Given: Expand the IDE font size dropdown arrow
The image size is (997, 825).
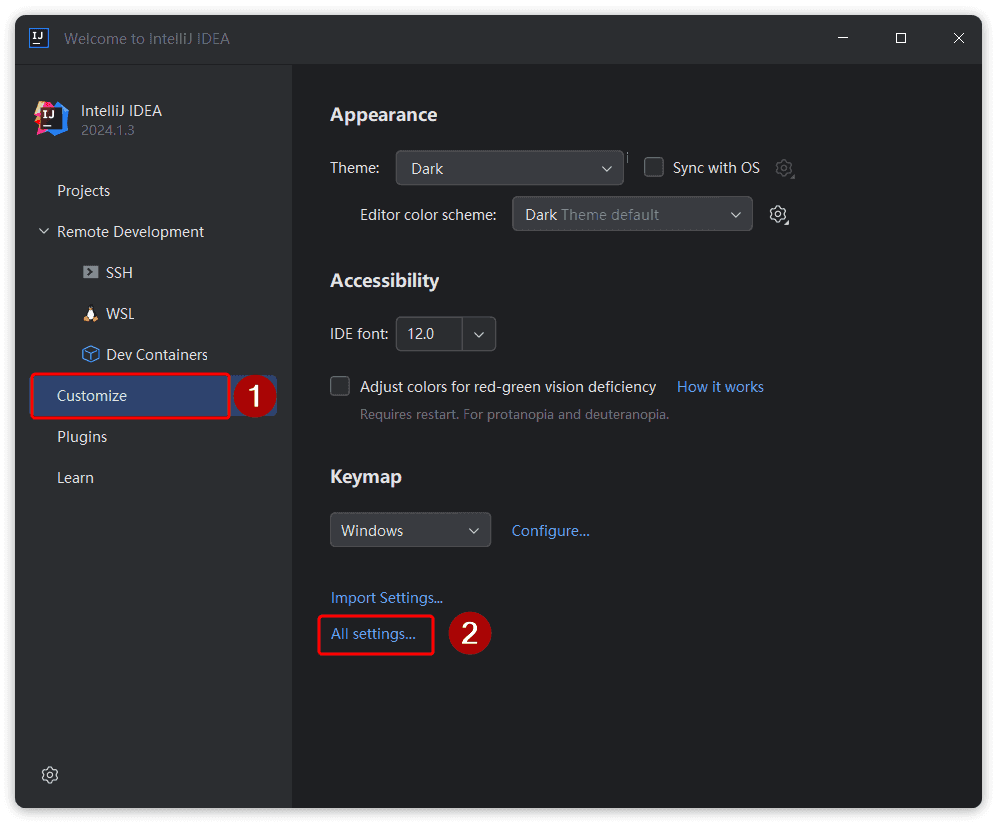Looking at the screenshot, I should coord(479,334).
